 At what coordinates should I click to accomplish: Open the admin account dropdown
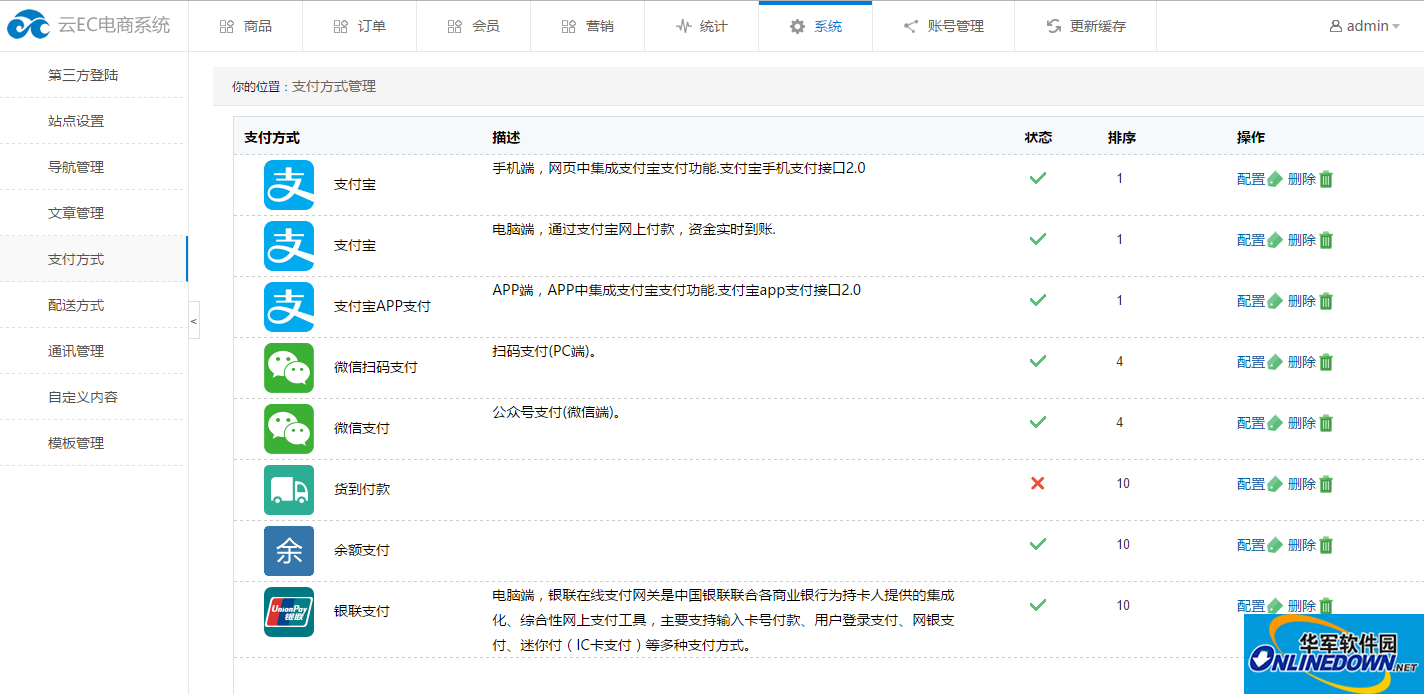(1364, 25)
